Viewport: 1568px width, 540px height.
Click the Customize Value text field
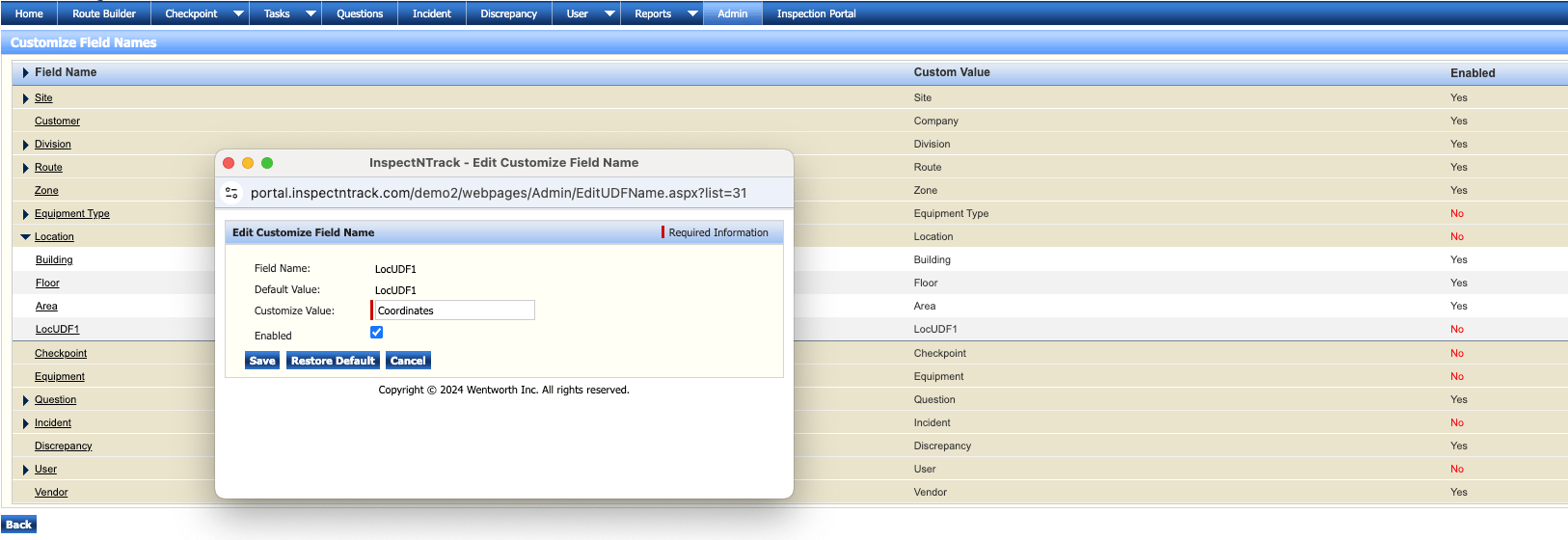(453, 310)
